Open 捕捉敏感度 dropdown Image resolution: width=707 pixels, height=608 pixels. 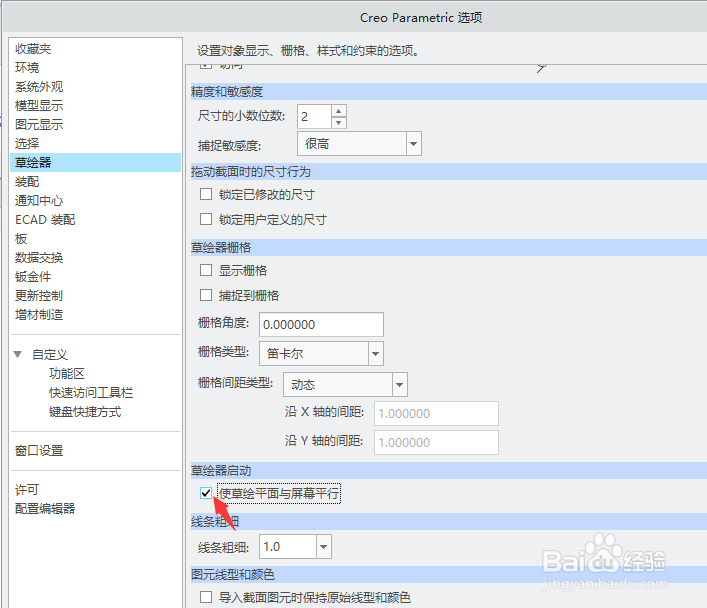click(x=359, y=144)
